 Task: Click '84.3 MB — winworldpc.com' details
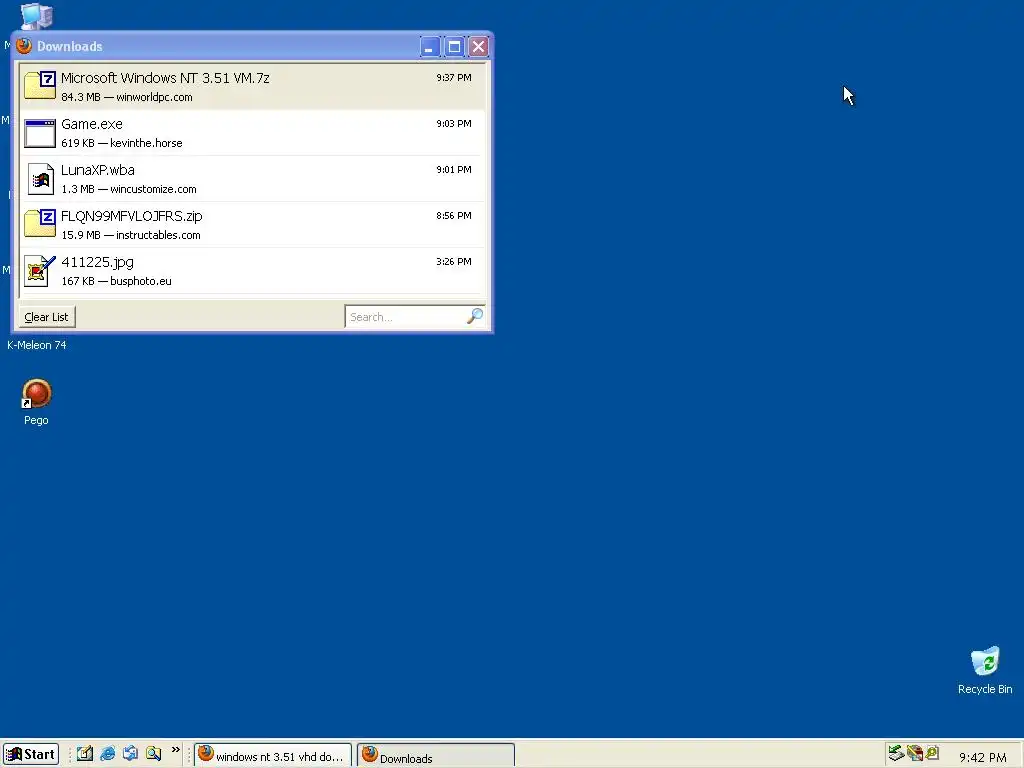[x=127, y=97]
